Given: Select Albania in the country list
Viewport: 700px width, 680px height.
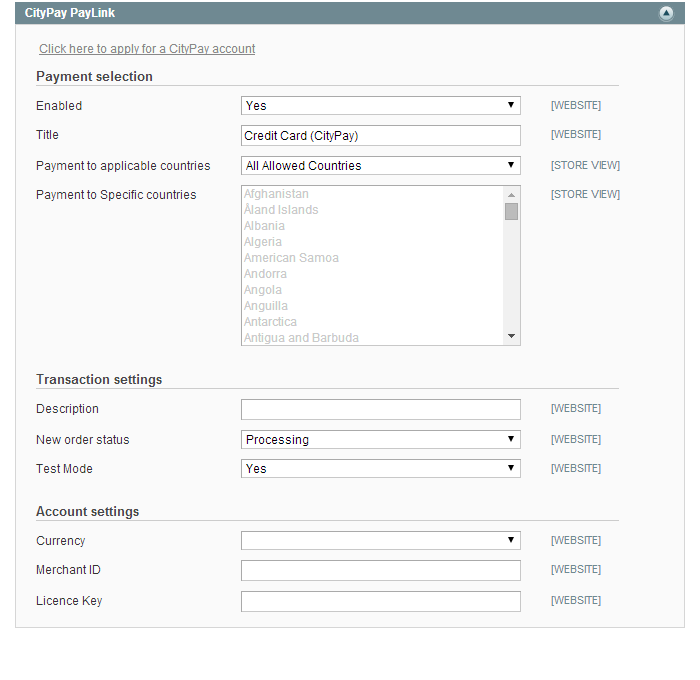Looking at the screenshot, I should (264, 226).
